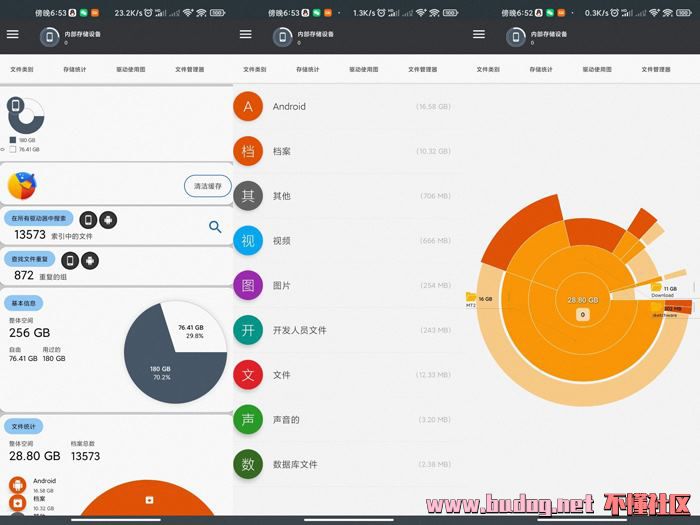Tap 13573 indexed files count in search card
This screenshot has width=700, height=525.
(30, 235)
